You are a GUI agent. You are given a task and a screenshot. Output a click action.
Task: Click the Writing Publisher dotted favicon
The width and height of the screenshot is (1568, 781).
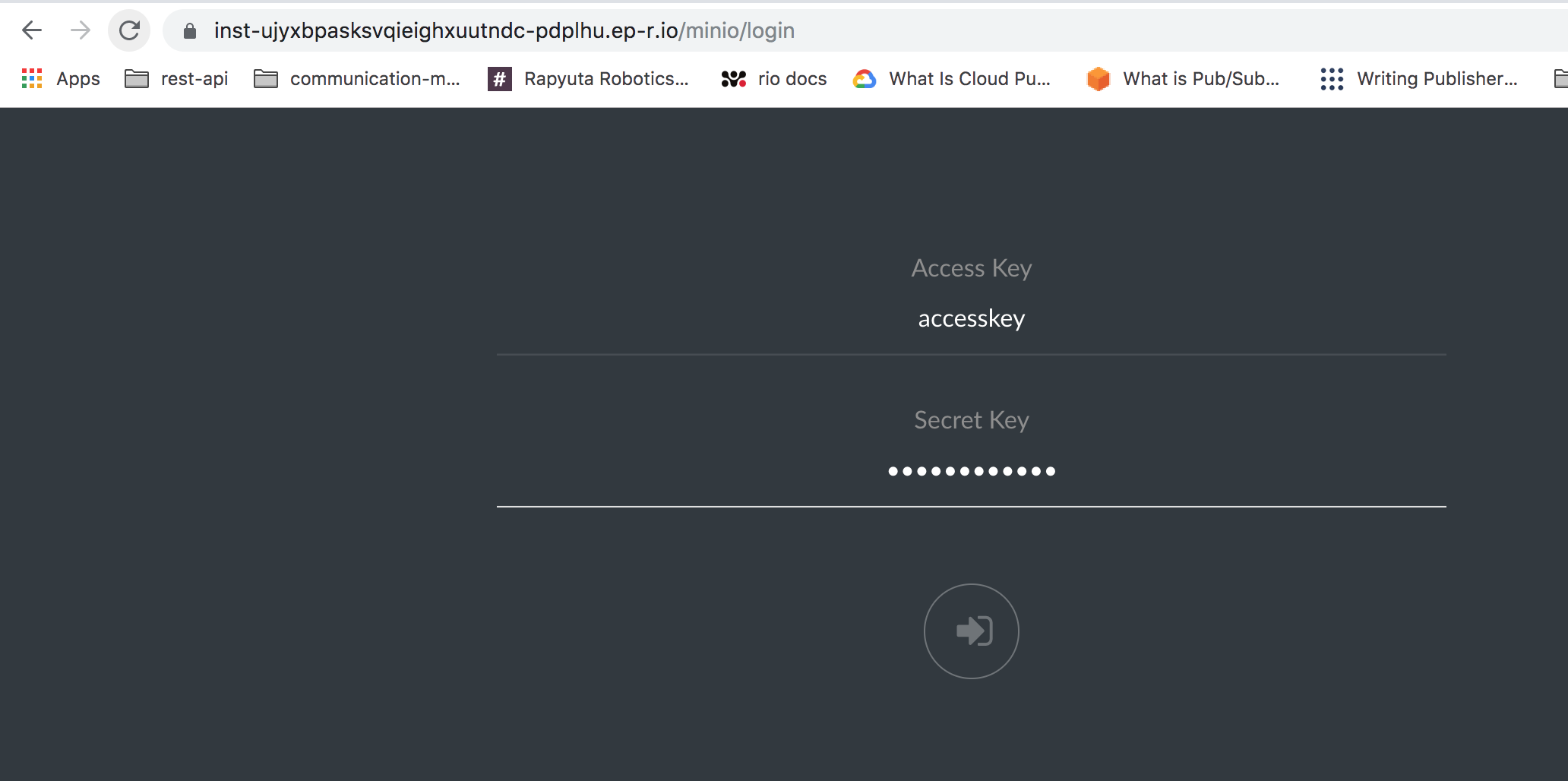coord(1332,78)
